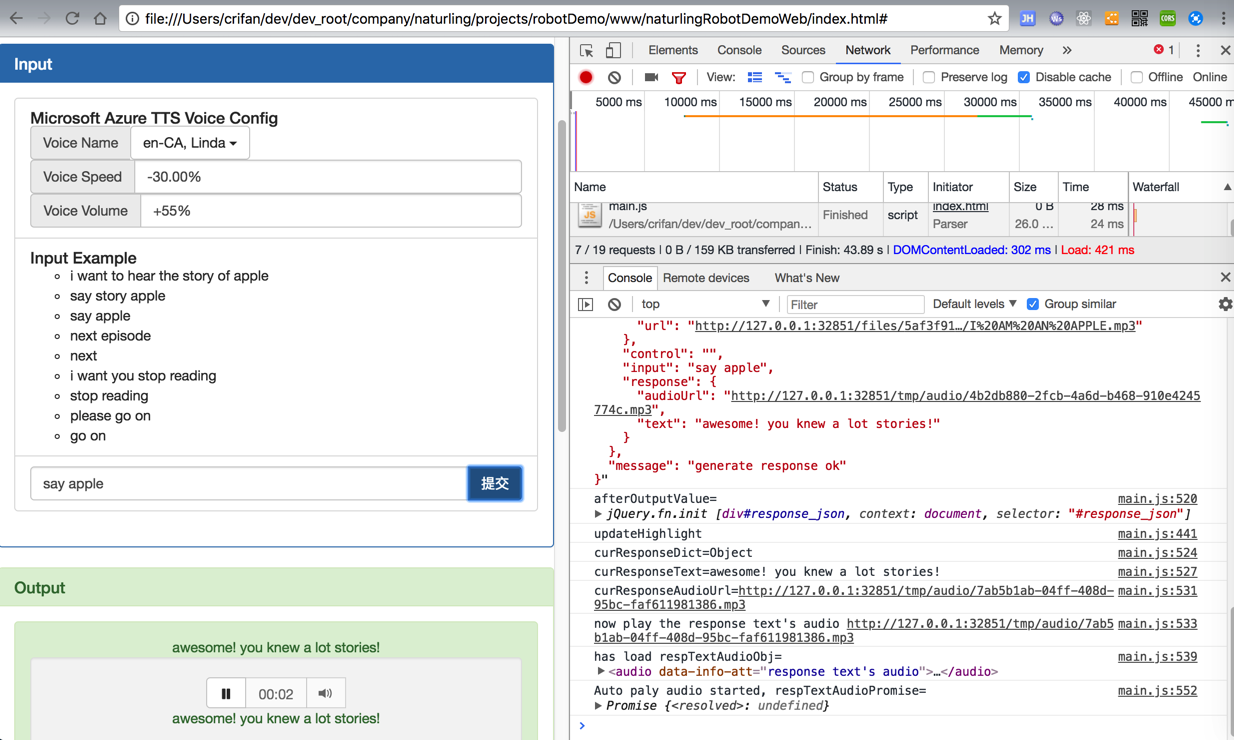The height and width of the screenshot is (740, 1234).
Task: Enable the Preserve log checkbox
Action: (x=929, y=77)
